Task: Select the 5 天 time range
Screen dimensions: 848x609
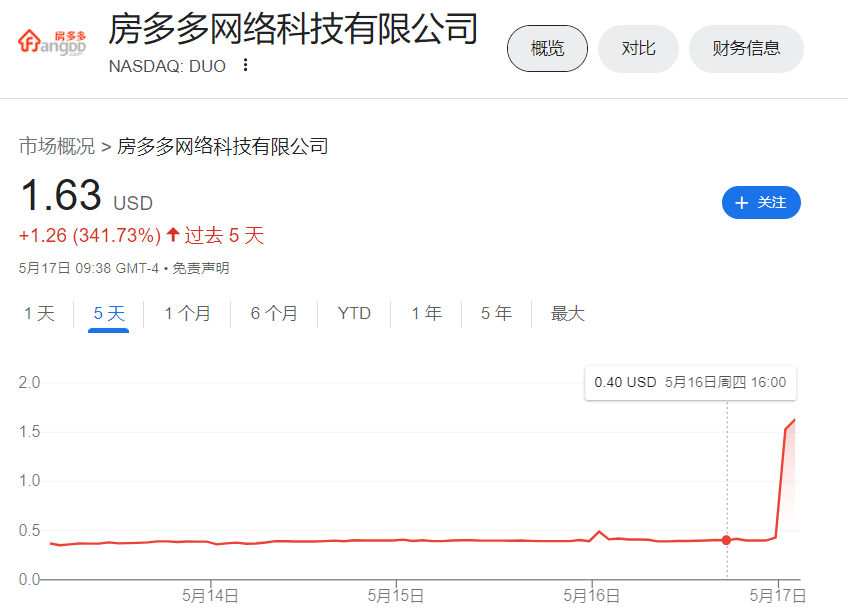Action: pyautogui.click(x=109, y=313)
